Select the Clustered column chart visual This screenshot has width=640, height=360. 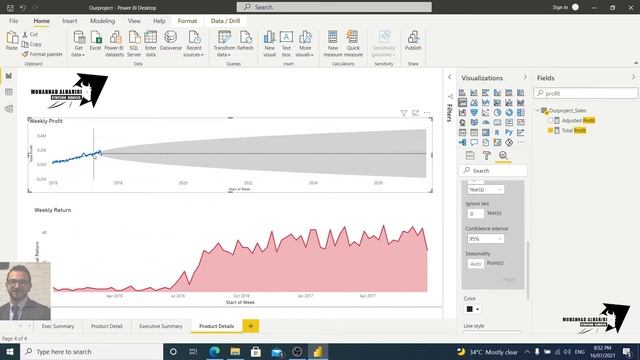(x=497, y=93)
